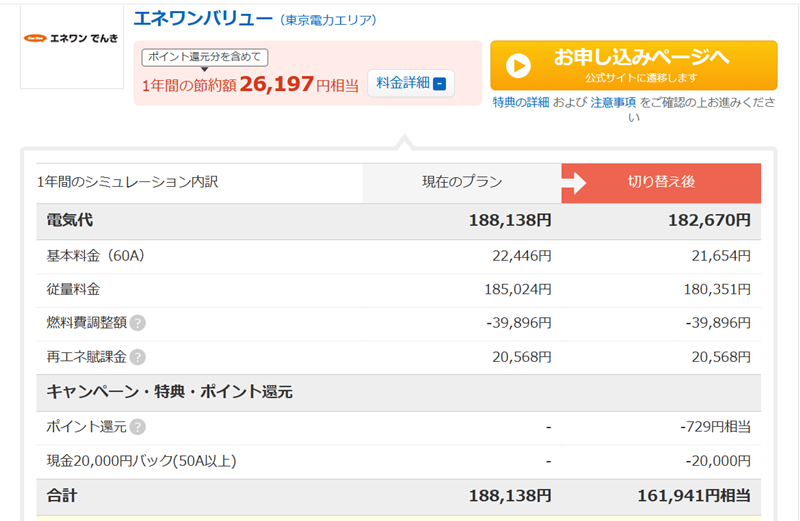Image resolution: width=800 pixels, height=521 pixels.
Task: Click the play arrow icon on apply button
Action: tap(518, 66)
